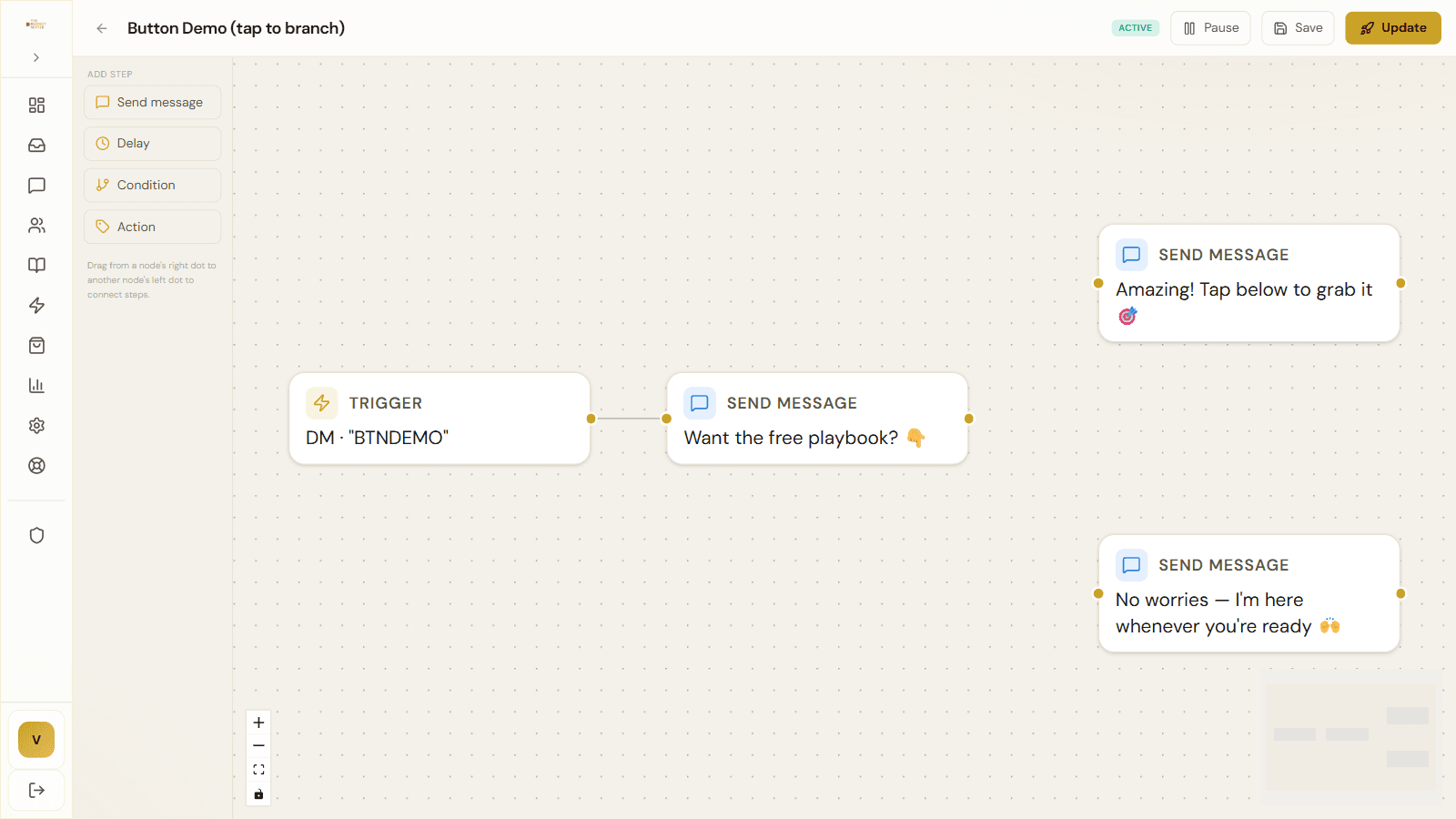Viewport: 1456px width, 819px height.
Task: Click right output dot of 'Amazing! Tap below' node
Action: [1400, 283]
